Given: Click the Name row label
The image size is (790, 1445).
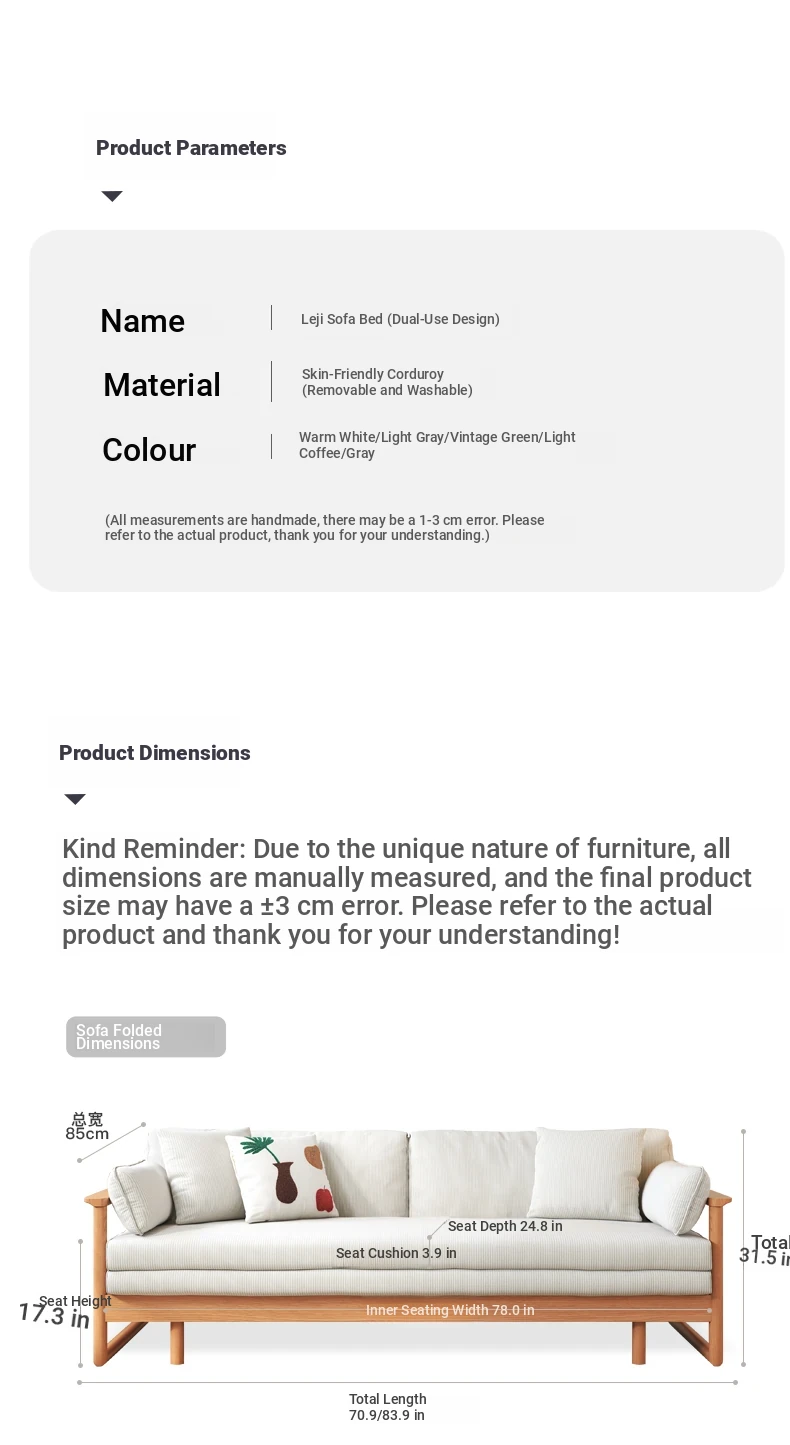Looking at the screenshot, I should 142,321.
